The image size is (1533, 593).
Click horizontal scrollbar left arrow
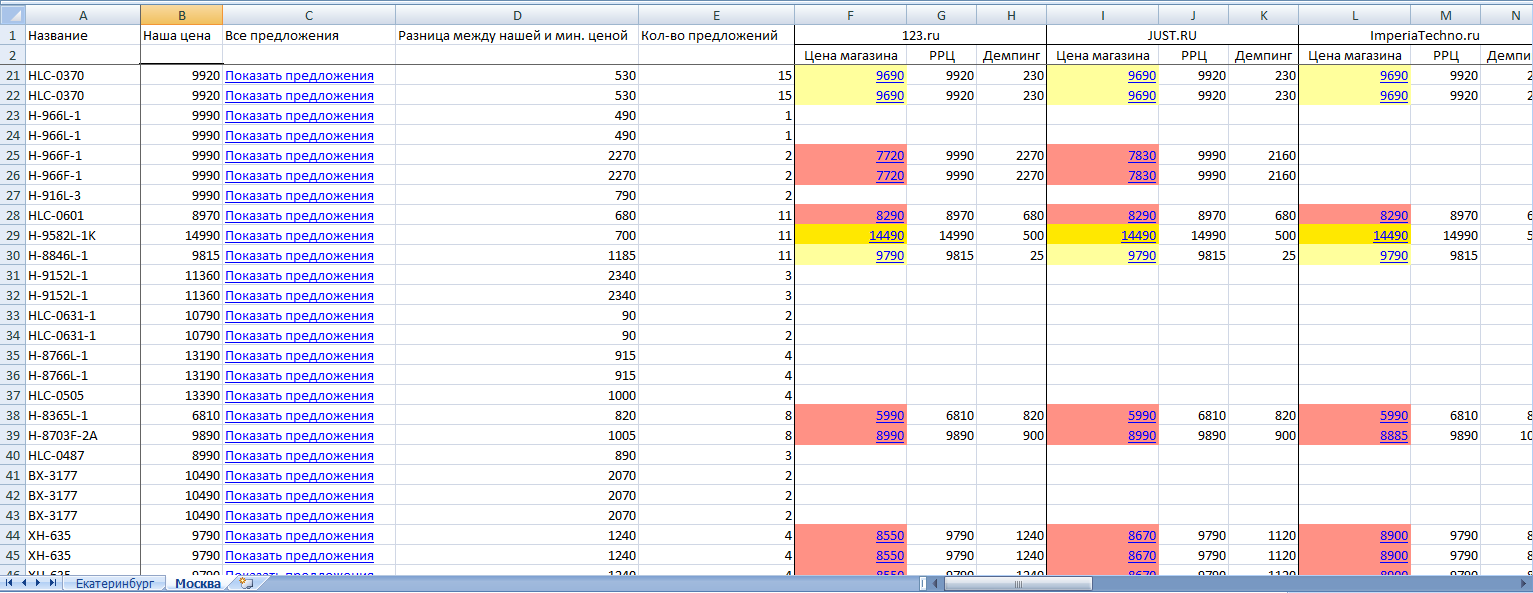(935, 583)
